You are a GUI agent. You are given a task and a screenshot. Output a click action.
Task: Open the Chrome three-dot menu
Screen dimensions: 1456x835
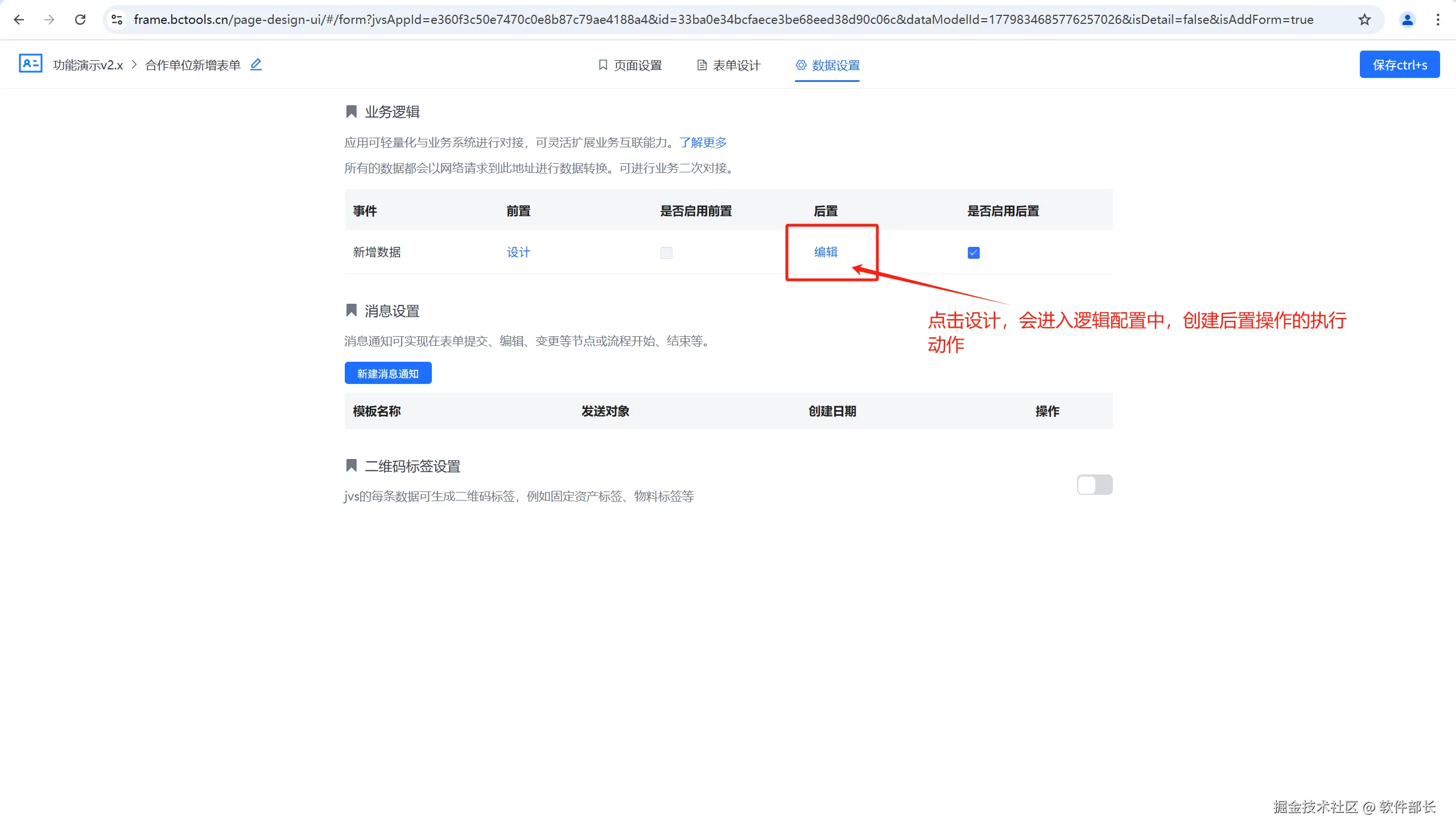click(1438, 19)
